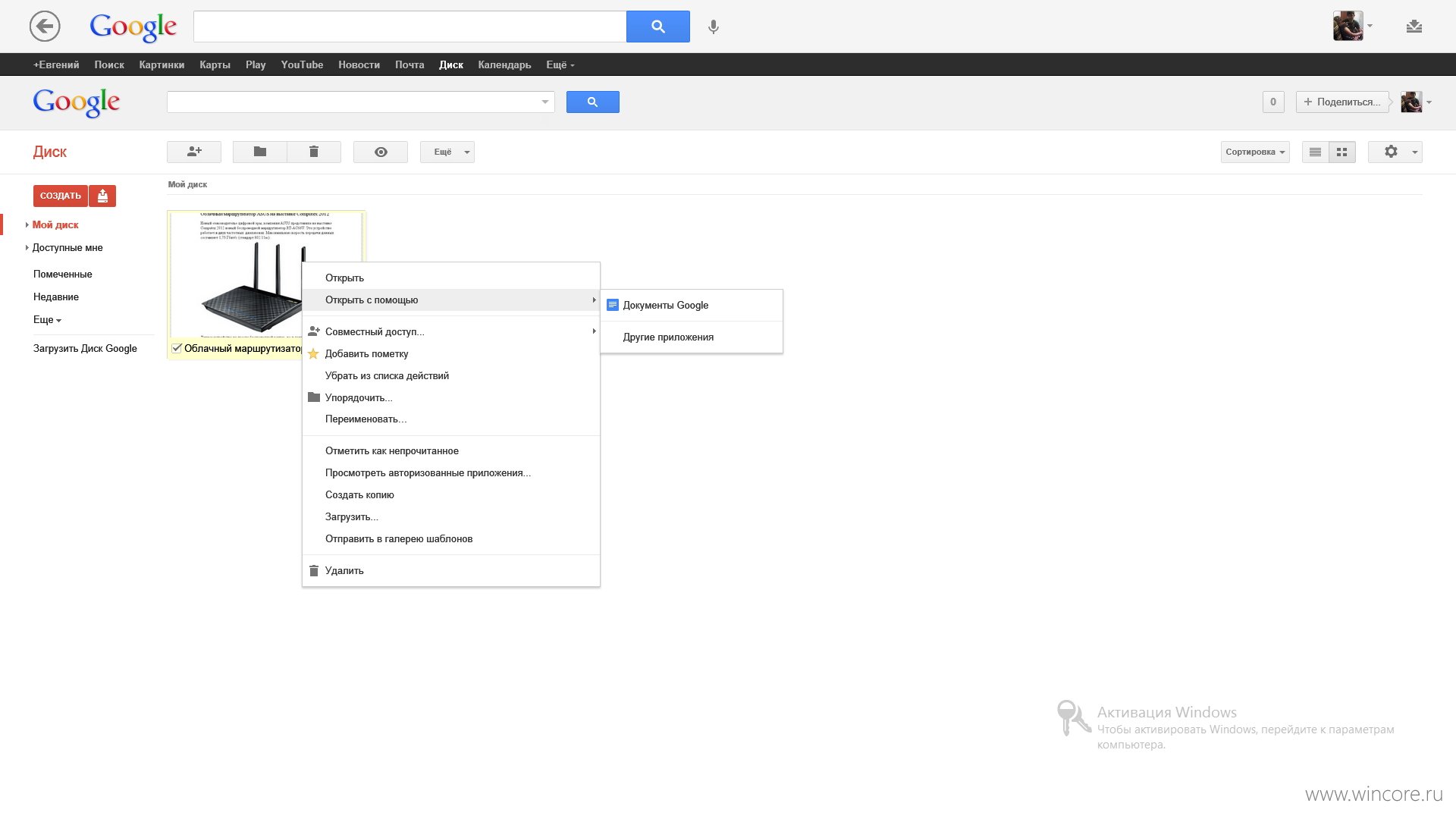Screen dimensions: 1456x819
Task: Select Совместный доступ in context menu
Action: point(451,331)
